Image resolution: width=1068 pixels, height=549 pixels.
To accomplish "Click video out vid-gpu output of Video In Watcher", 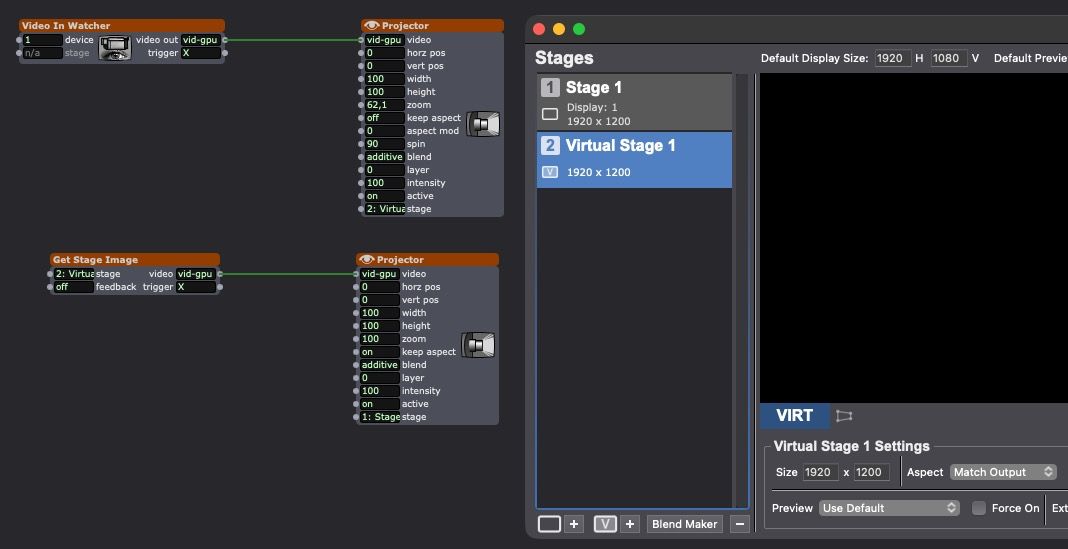I will point(200,40).
